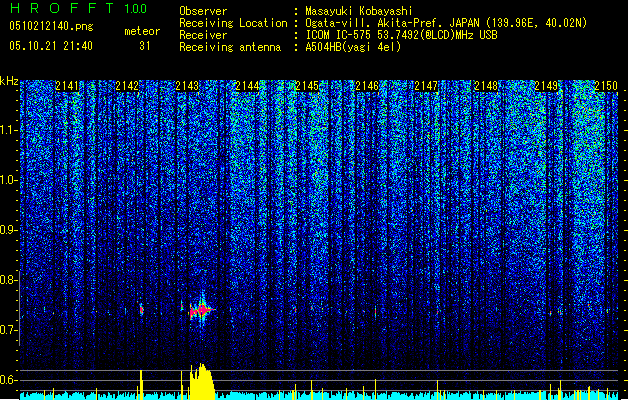Image resolution: width=629 pixels, height=400 pixels.
Task: Click the Receiving Location field label
Action: (233, 23)
